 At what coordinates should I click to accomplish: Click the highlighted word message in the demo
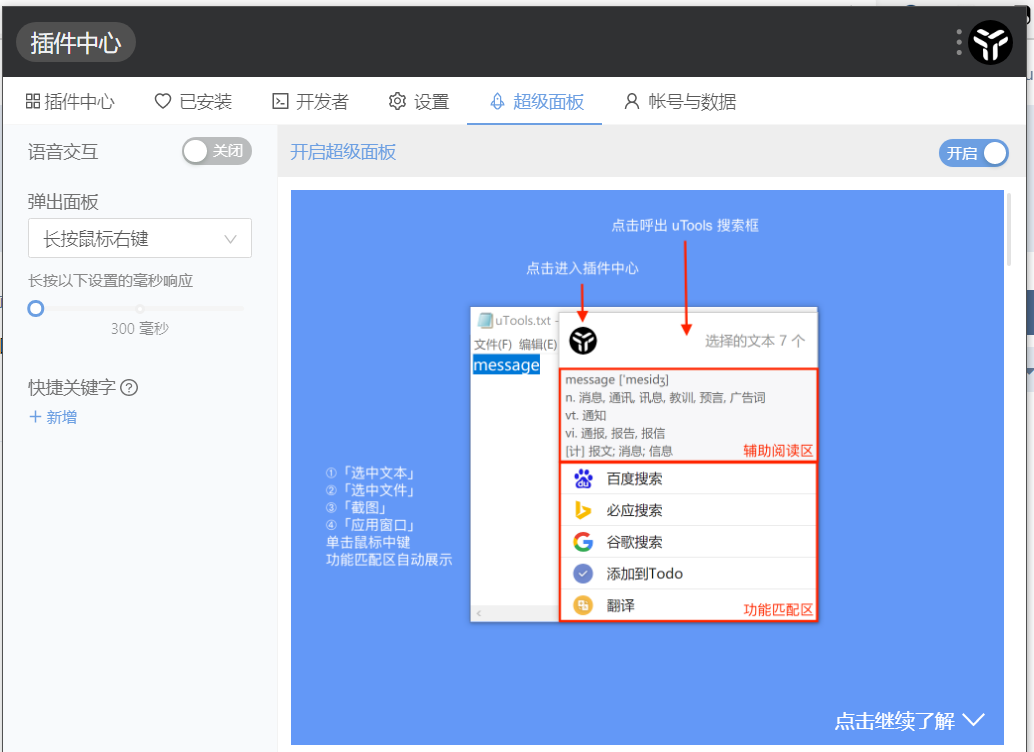[x=506, y=365]
